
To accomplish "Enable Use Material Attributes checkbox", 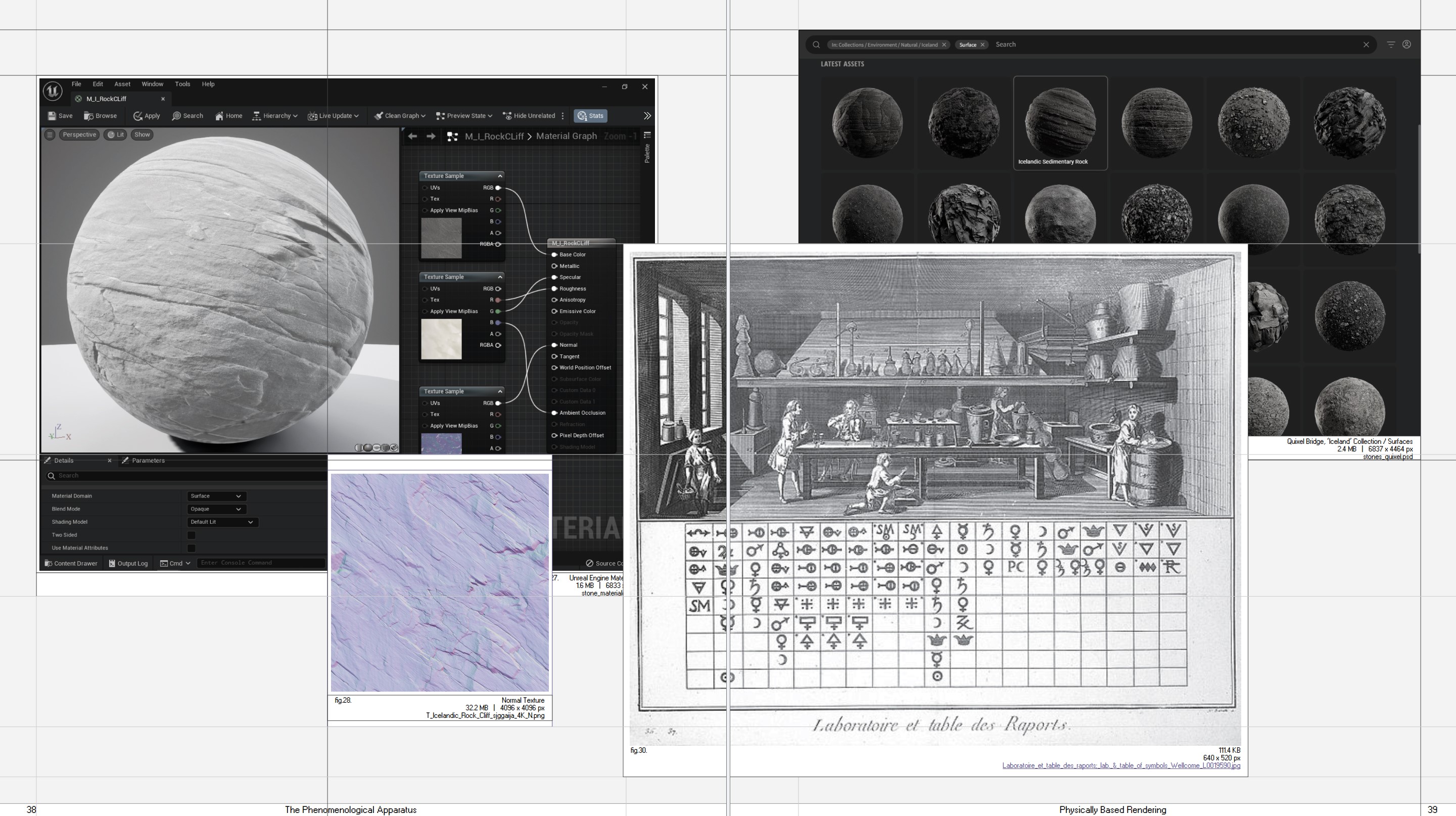I will point(192,548).
